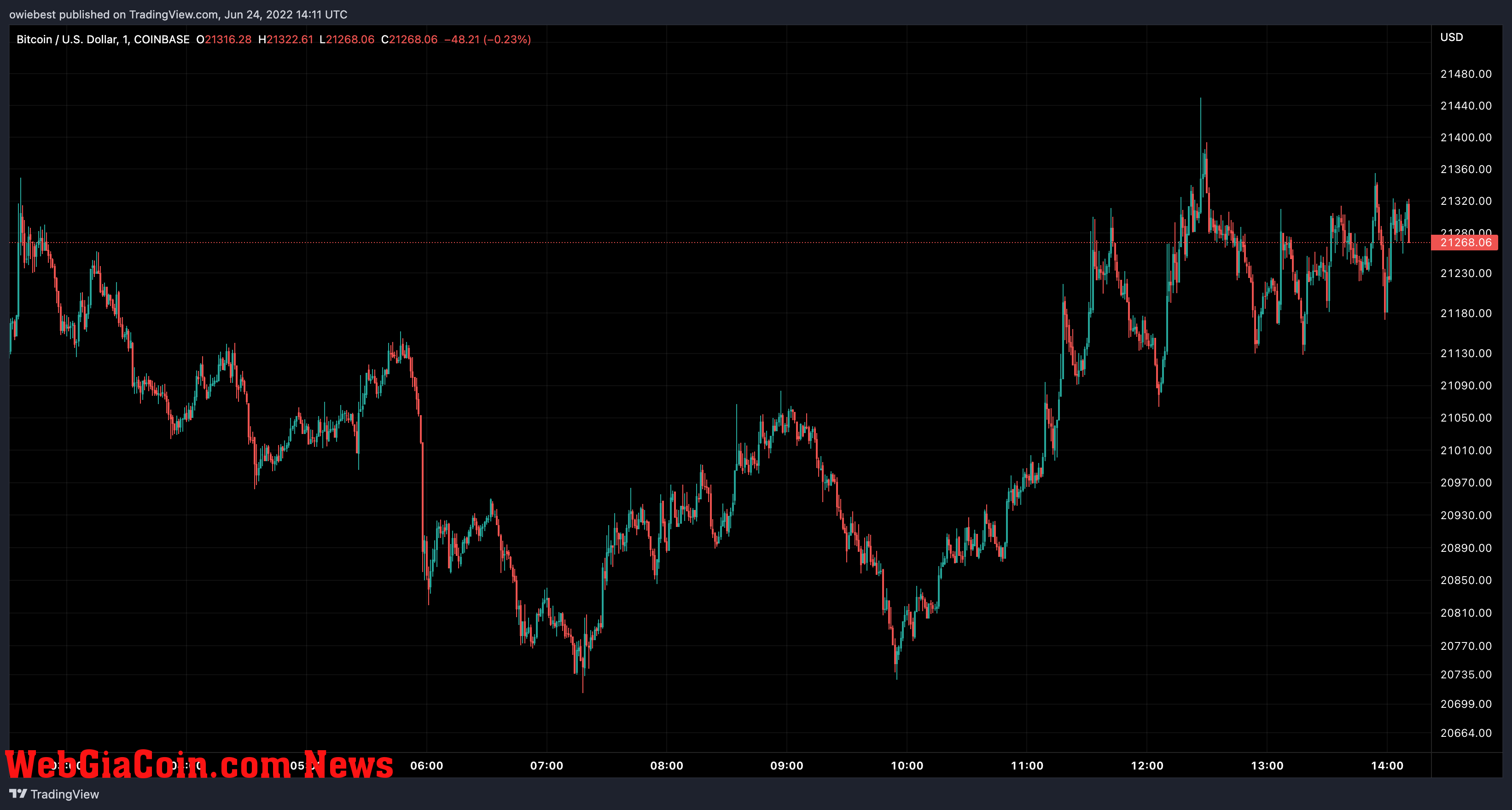Viewport: 1512px width, 810px height.
Task: Click the 11:00 time axis label
Action: click(x=1027, y=765)
